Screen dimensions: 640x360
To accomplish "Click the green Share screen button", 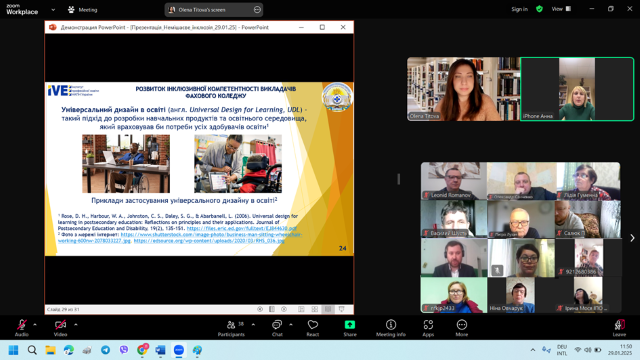I will [x=350, y=328].
